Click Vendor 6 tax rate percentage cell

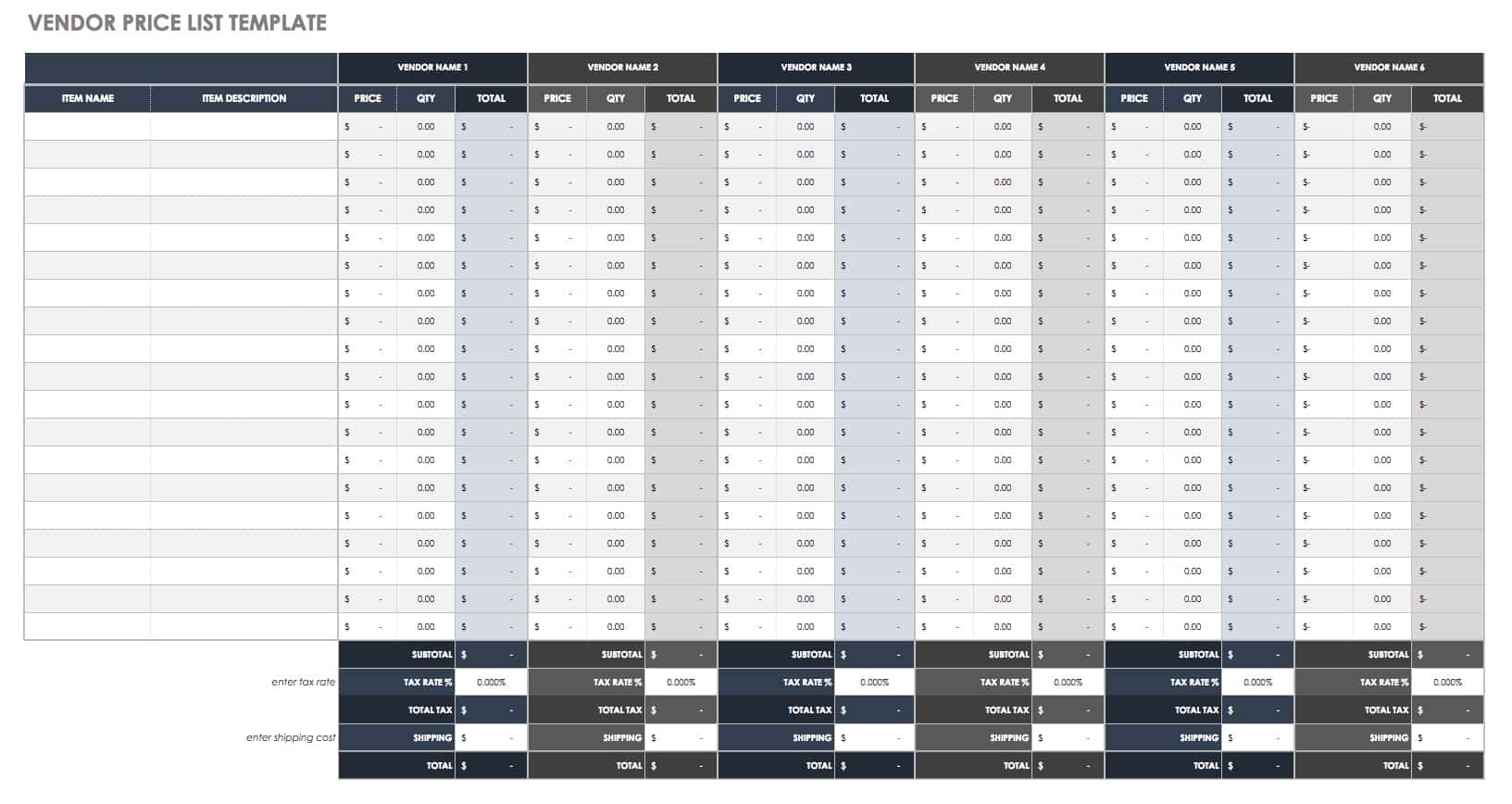tap(1447, 683)
